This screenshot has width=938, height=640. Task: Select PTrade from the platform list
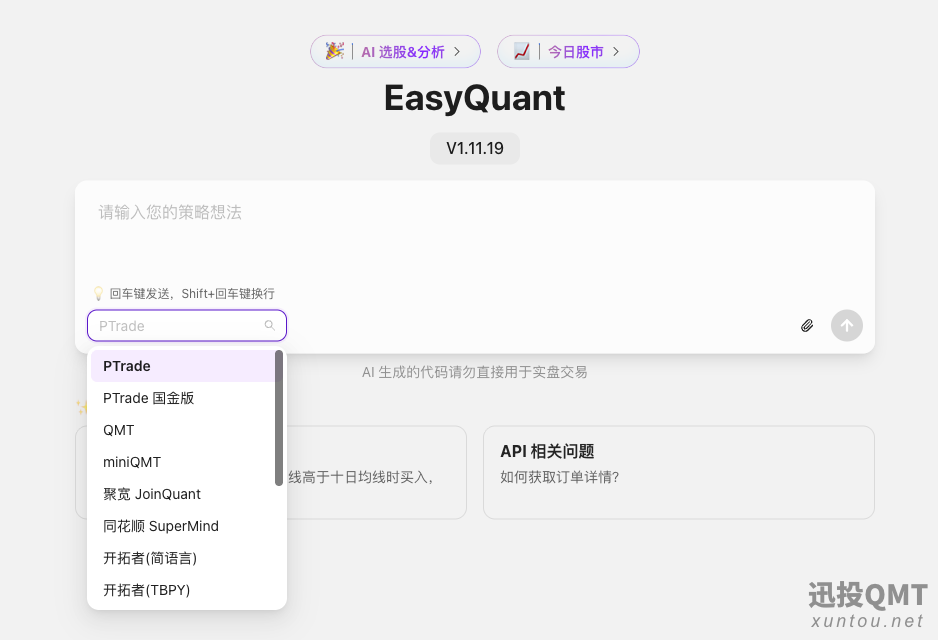(127, 366)
